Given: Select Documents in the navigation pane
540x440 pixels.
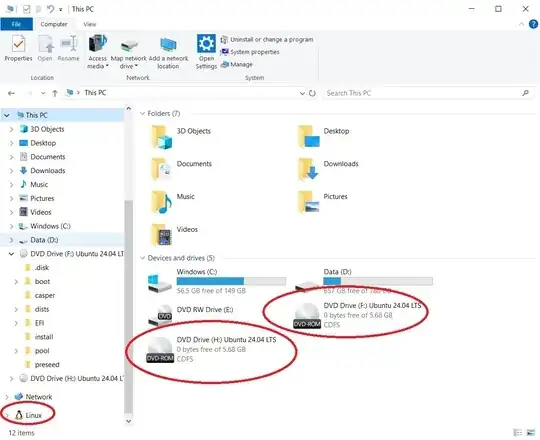Looking at the screenshot, I should tap(48, 157).
